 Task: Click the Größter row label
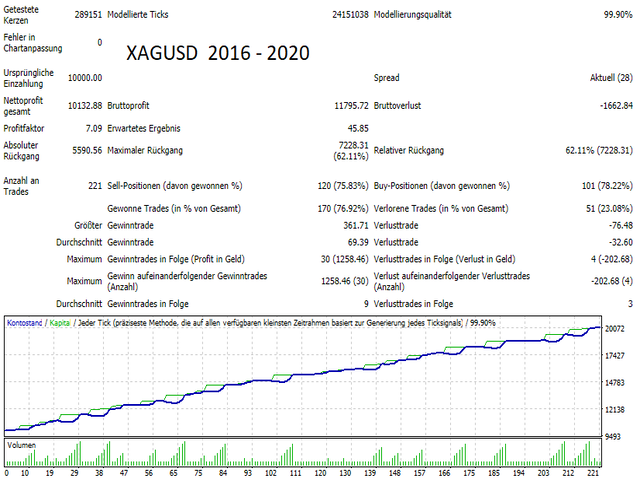tap(88, 226)
